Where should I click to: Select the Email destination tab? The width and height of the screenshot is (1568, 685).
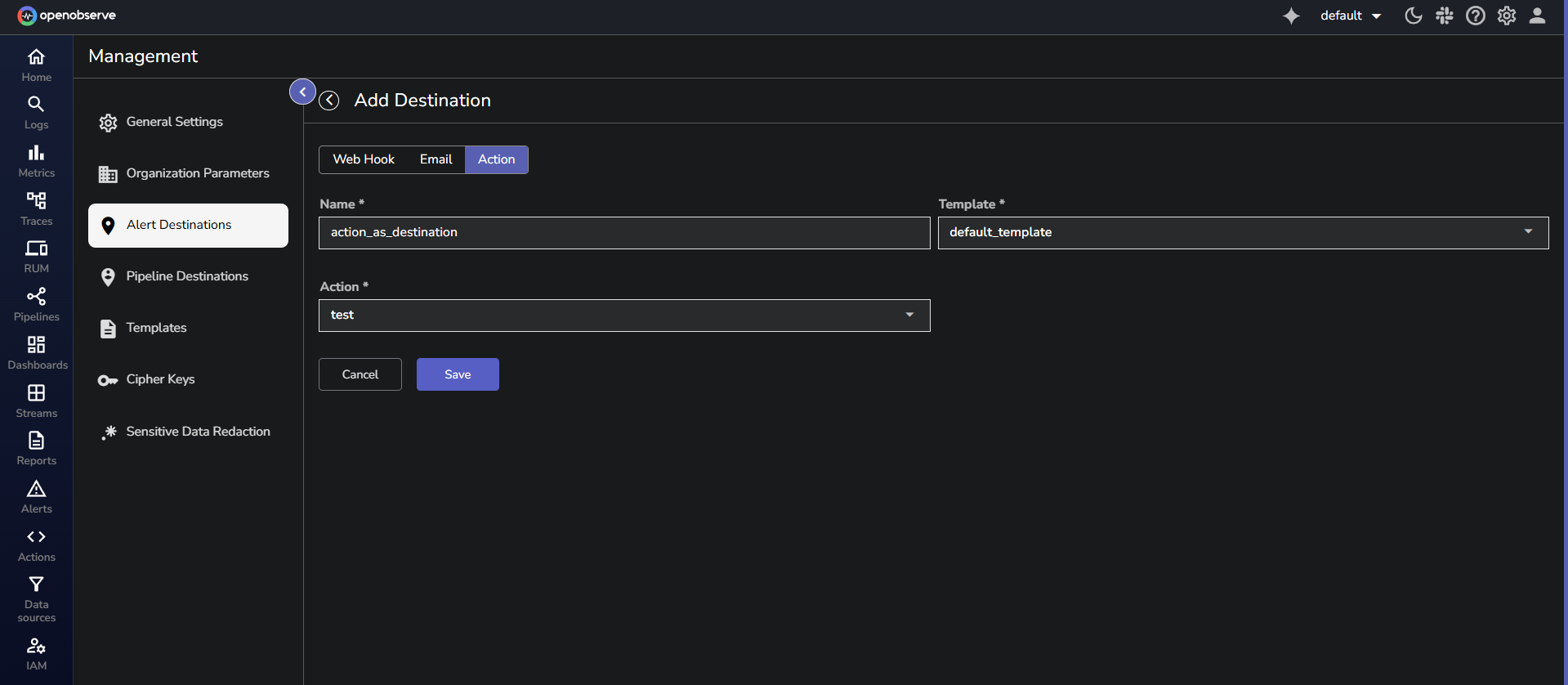click(x=436, y=159)
